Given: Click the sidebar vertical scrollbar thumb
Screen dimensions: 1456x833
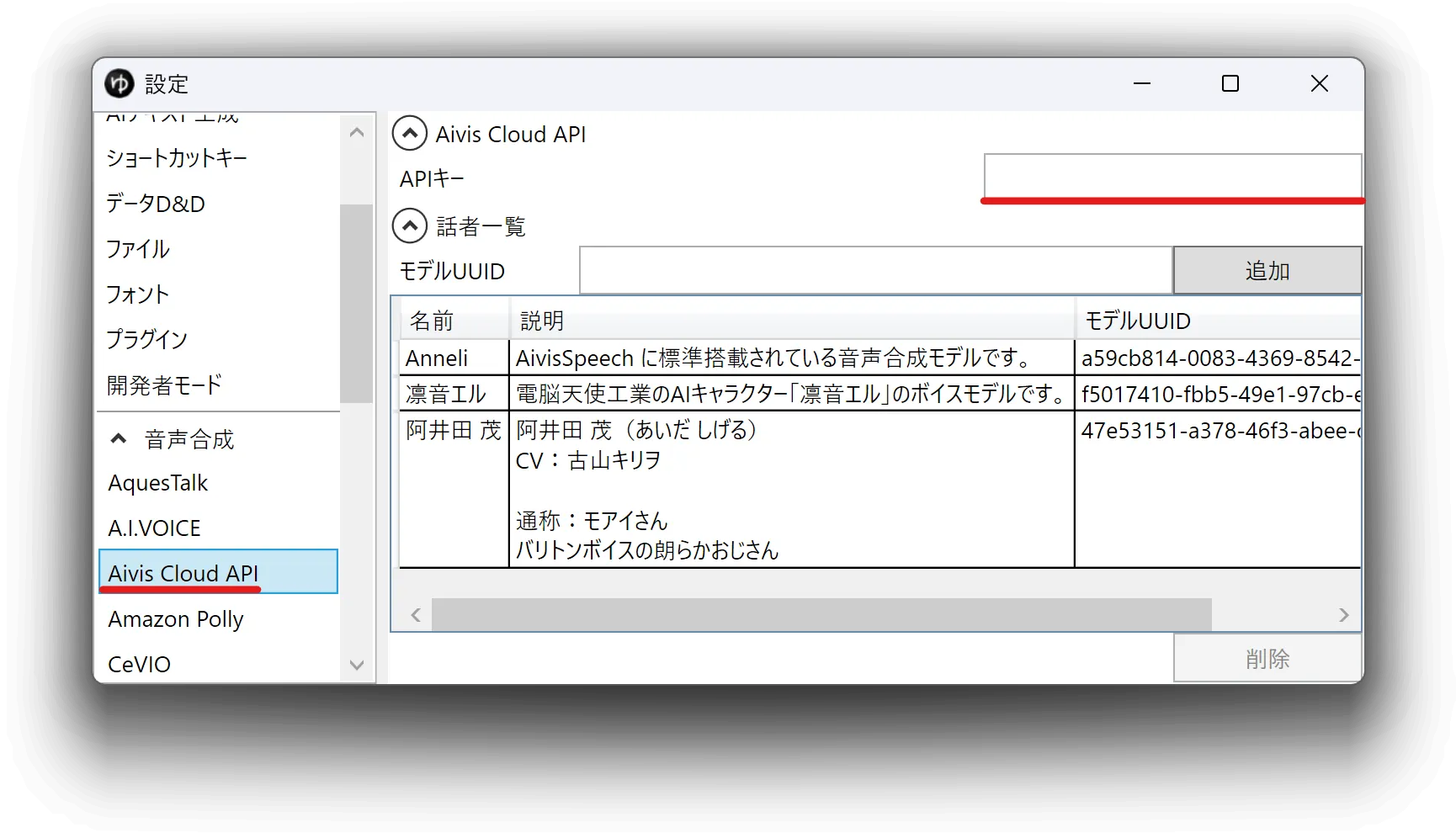Looking at the screenshot, I should [x=357, y=303].
